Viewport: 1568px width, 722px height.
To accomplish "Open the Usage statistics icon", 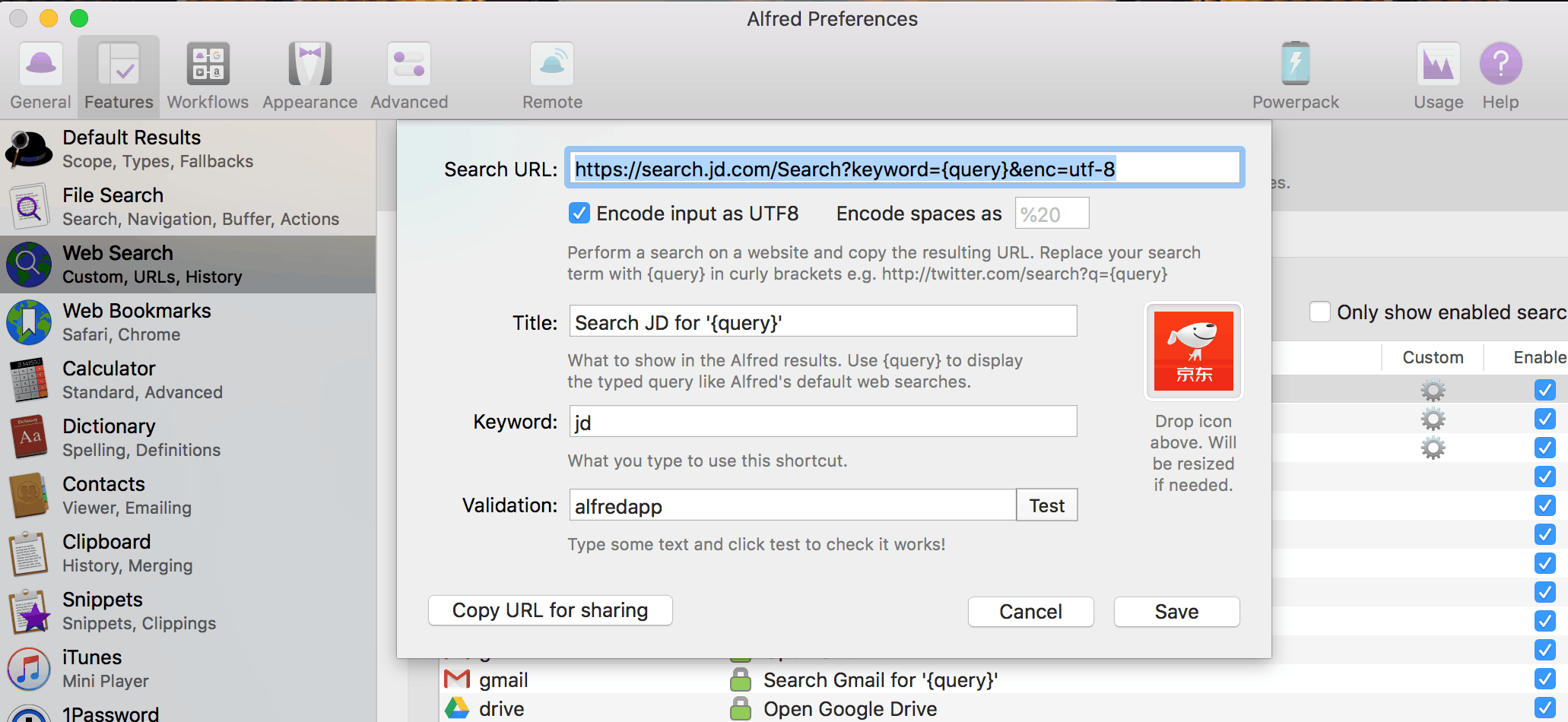I will click(1438, 76).
